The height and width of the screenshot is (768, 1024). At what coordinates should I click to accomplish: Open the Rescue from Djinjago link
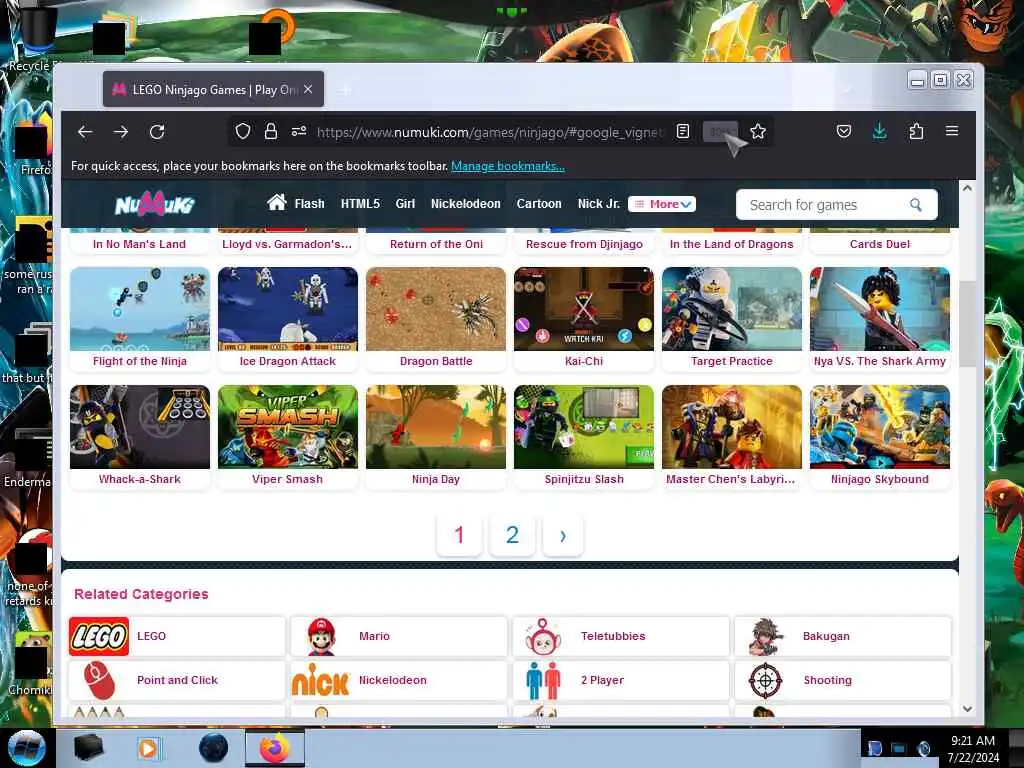point(584,244)
